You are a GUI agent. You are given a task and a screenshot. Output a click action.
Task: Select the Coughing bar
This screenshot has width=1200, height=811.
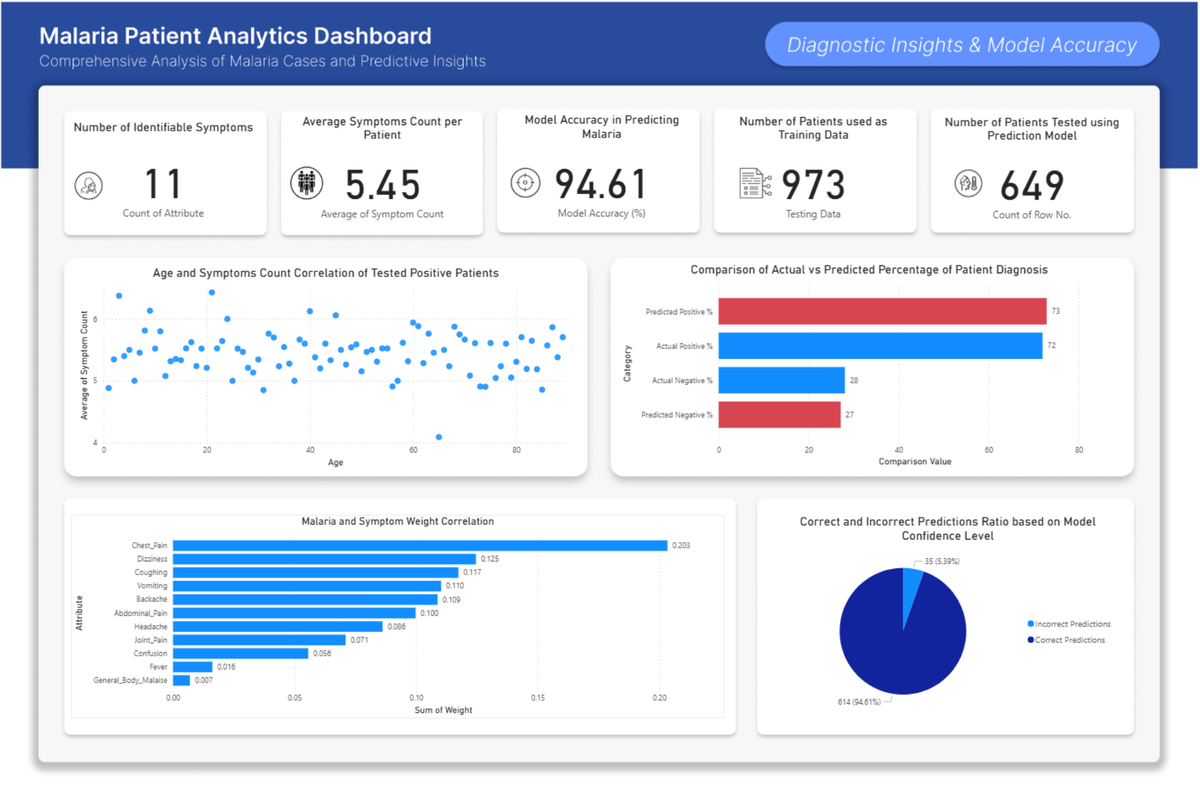[x=315, y=572]
